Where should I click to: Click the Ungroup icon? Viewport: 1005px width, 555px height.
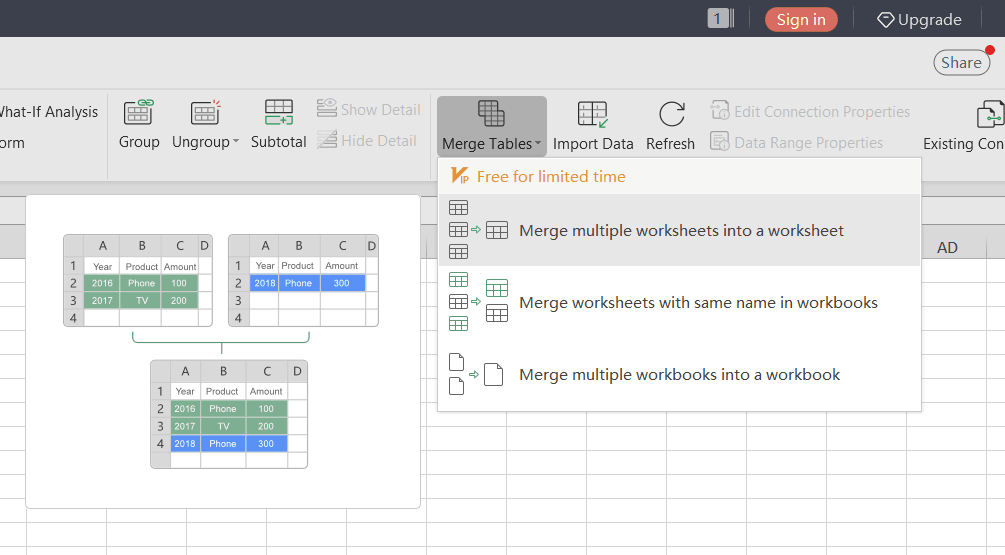pyautogui.click(x=205, y=113)
